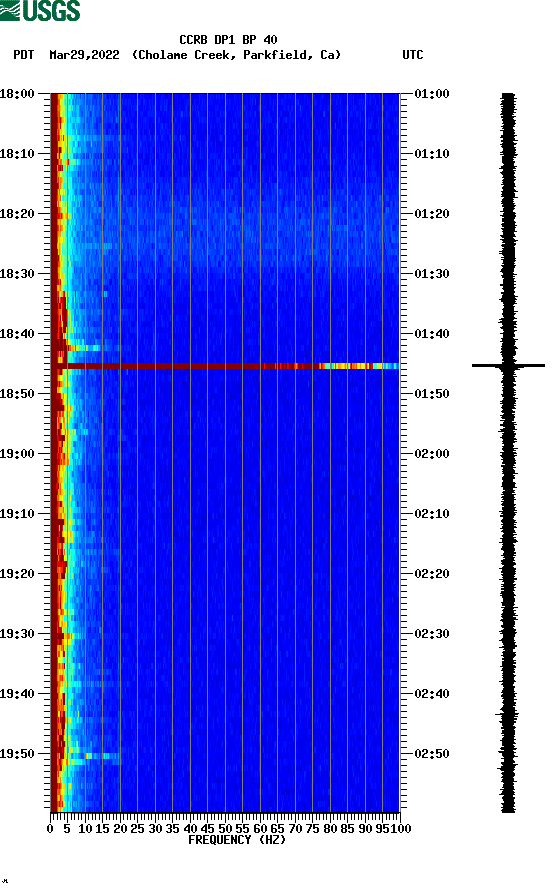Click the FREQUENCY (HZ) axis label

click(x=237, y=840)
